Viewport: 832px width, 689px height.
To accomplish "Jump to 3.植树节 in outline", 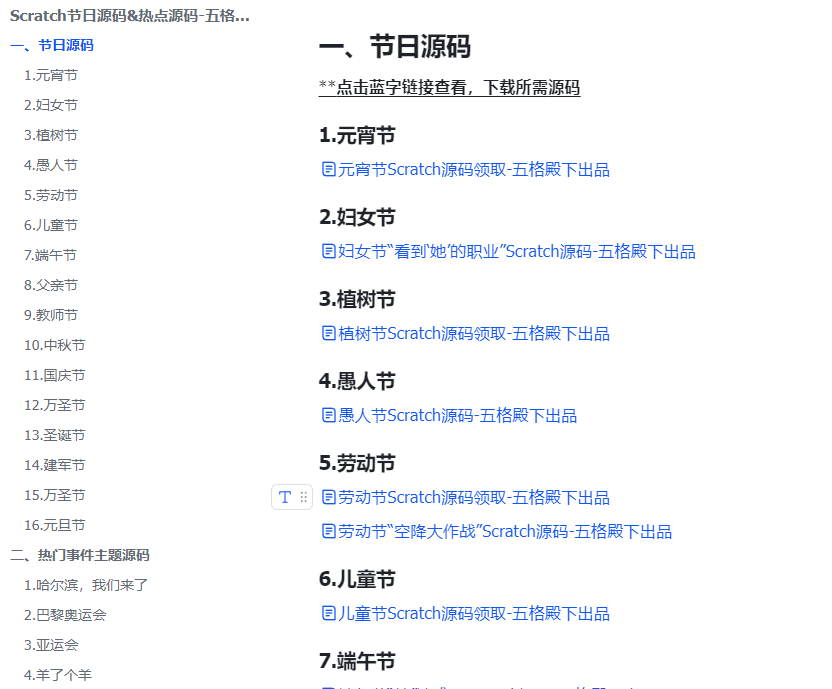I will (51, 135).
